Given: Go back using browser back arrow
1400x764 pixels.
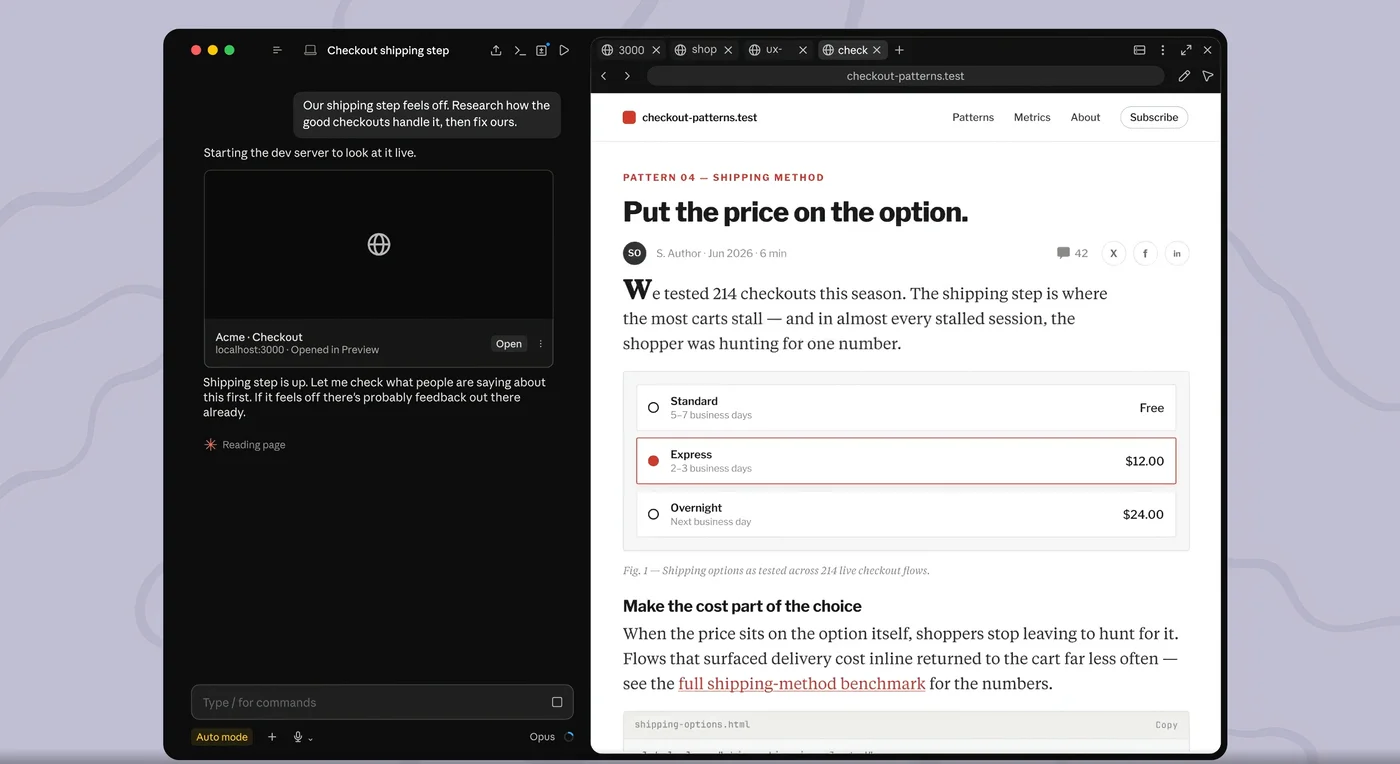Looking at the screenshot, I should point(604,76).
